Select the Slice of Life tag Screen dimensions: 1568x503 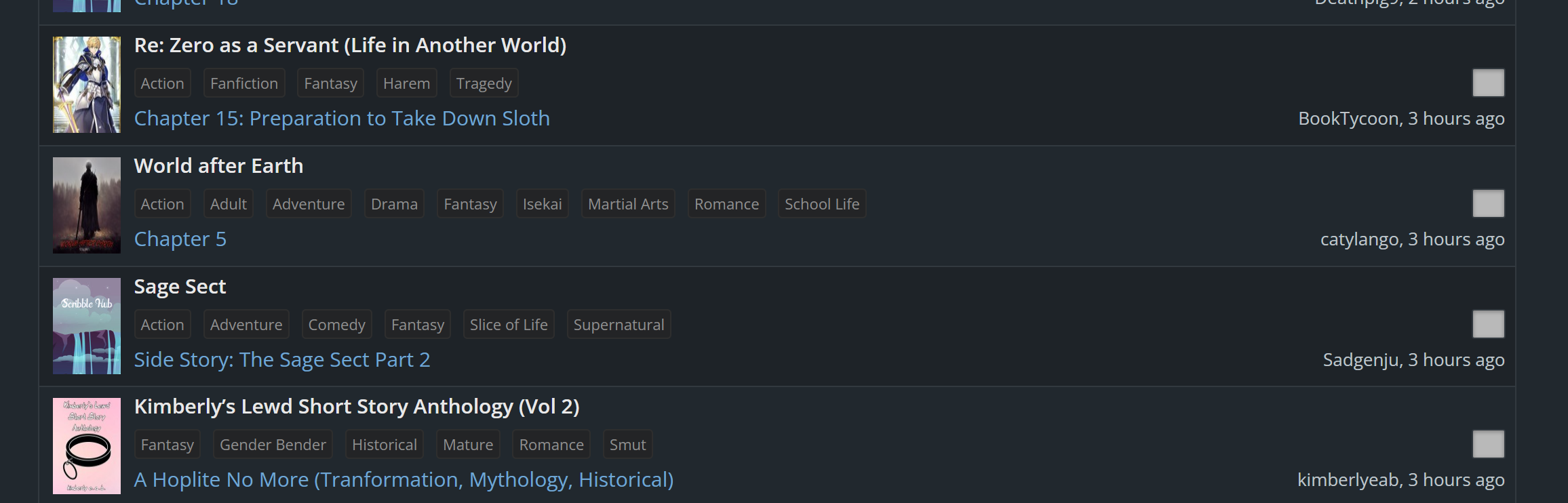[x=509, y=325]
